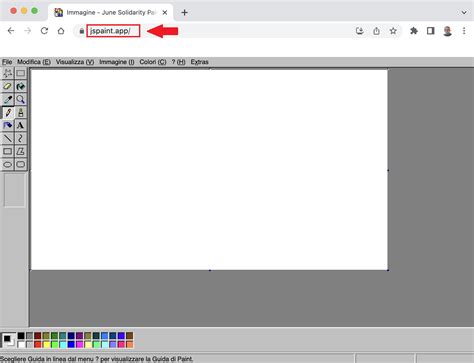This screenshot has width=474, height=363.
Task: Select the lime green color swatch
Action: (54, 344)
